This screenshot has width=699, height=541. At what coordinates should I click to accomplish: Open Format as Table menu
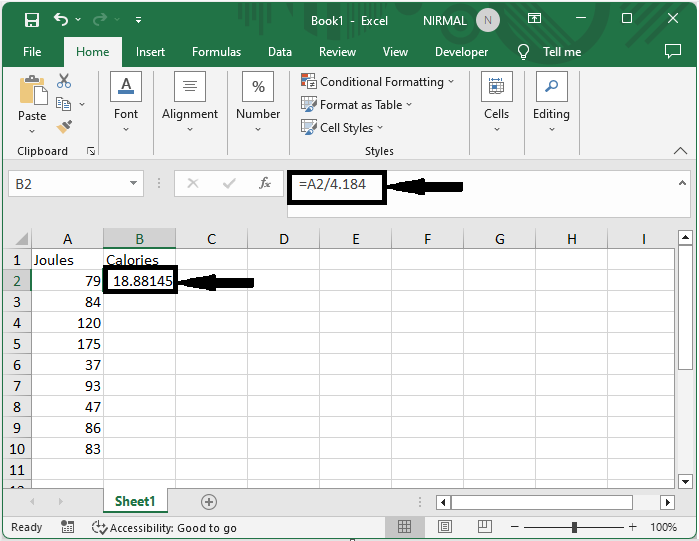coord(357,105)
